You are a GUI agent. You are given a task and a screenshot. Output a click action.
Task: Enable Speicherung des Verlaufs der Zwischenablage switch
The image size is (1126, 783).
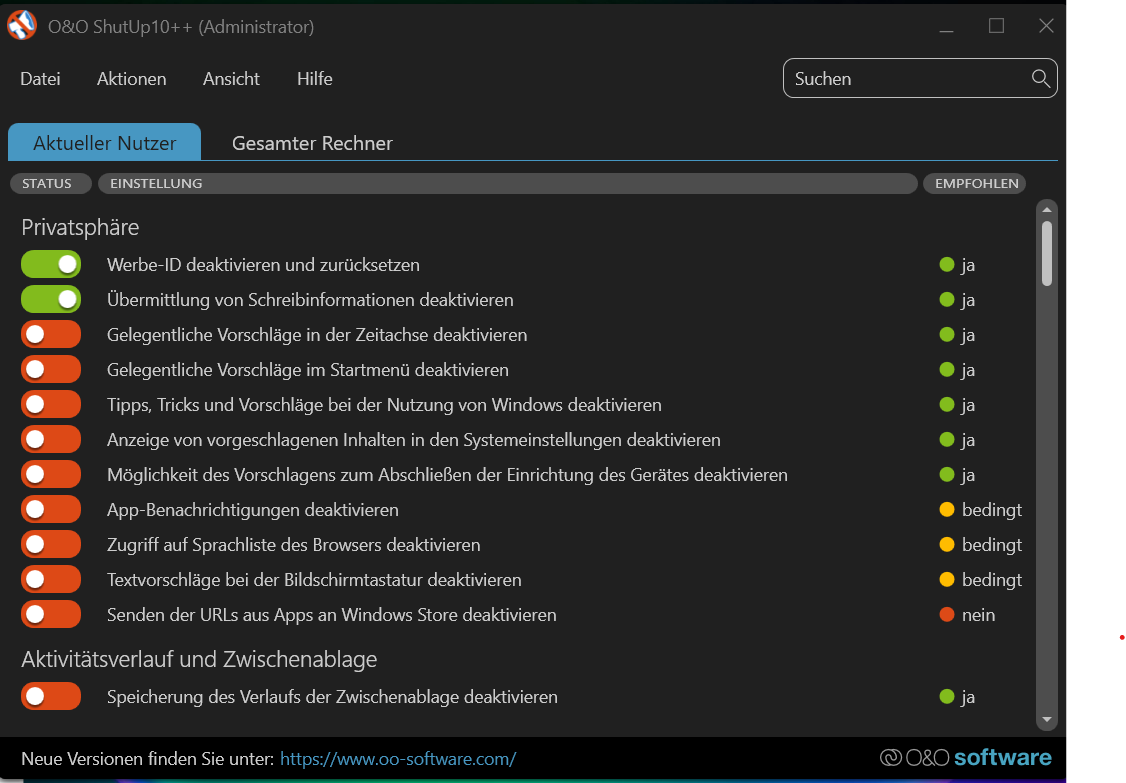coord(51,697)
